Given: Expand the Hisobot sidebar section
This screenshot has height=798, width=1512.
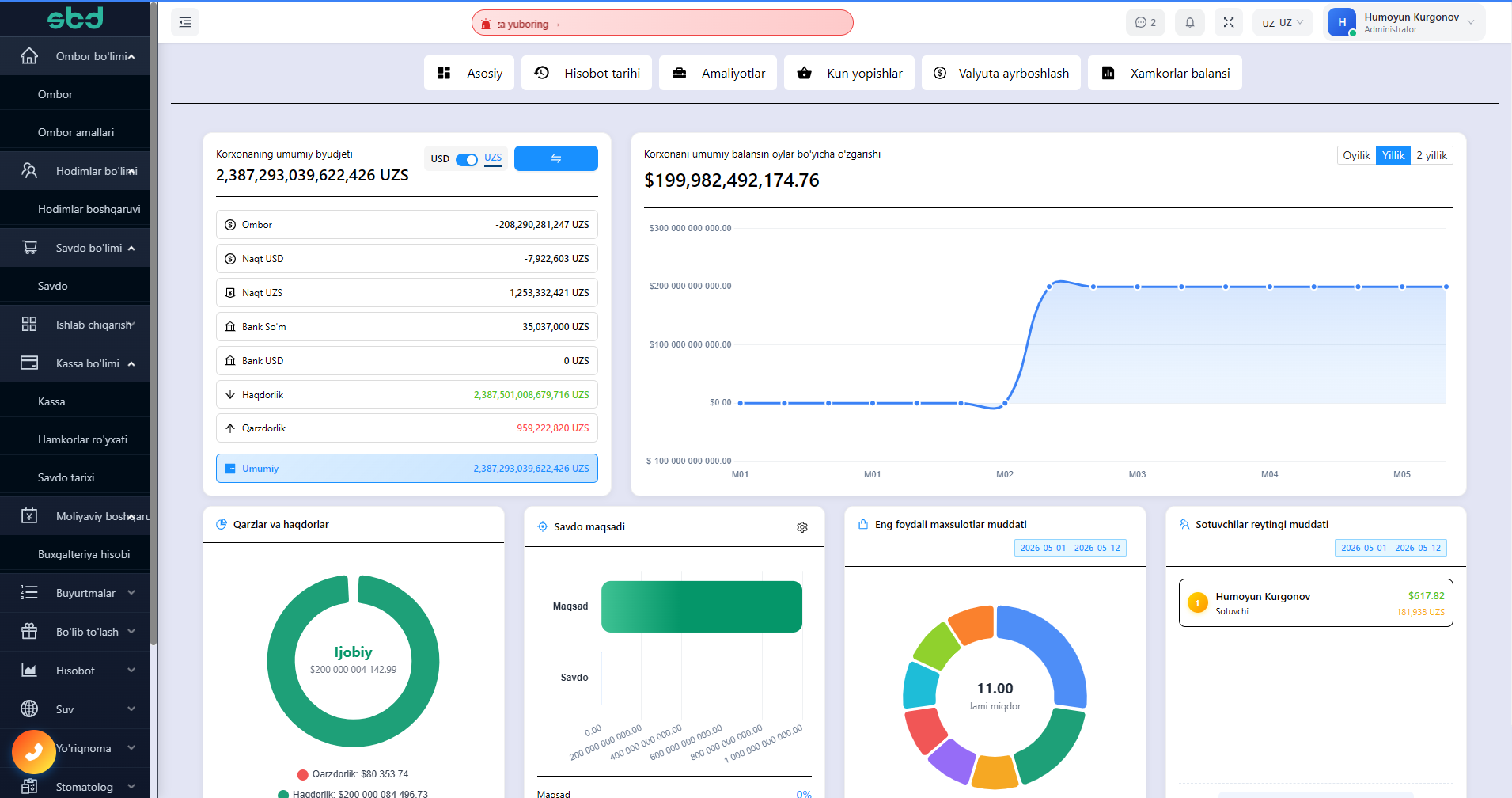Looking at the screenshot, I should tap(75, 671).
